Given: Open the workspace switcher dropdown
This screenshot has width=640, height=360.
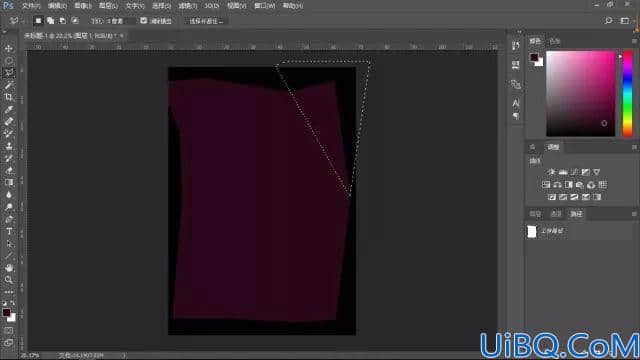Looking at the screenshot, I should (625, 20).
